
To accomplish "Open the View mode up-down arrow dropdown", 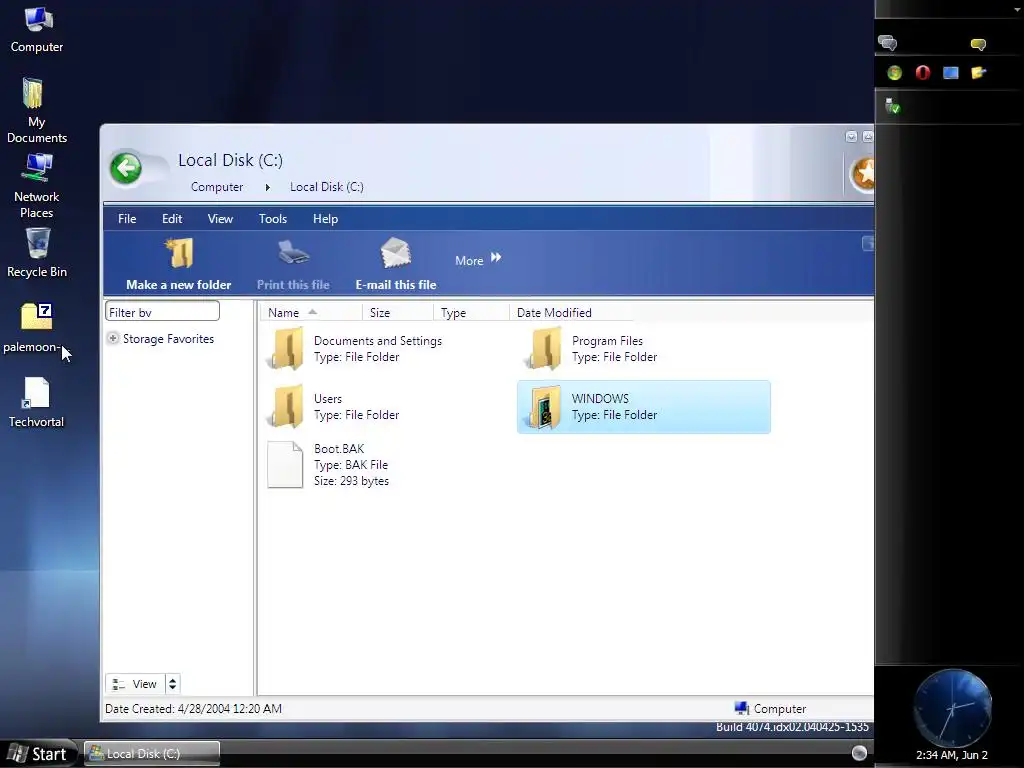I will (x=172, y=684).
